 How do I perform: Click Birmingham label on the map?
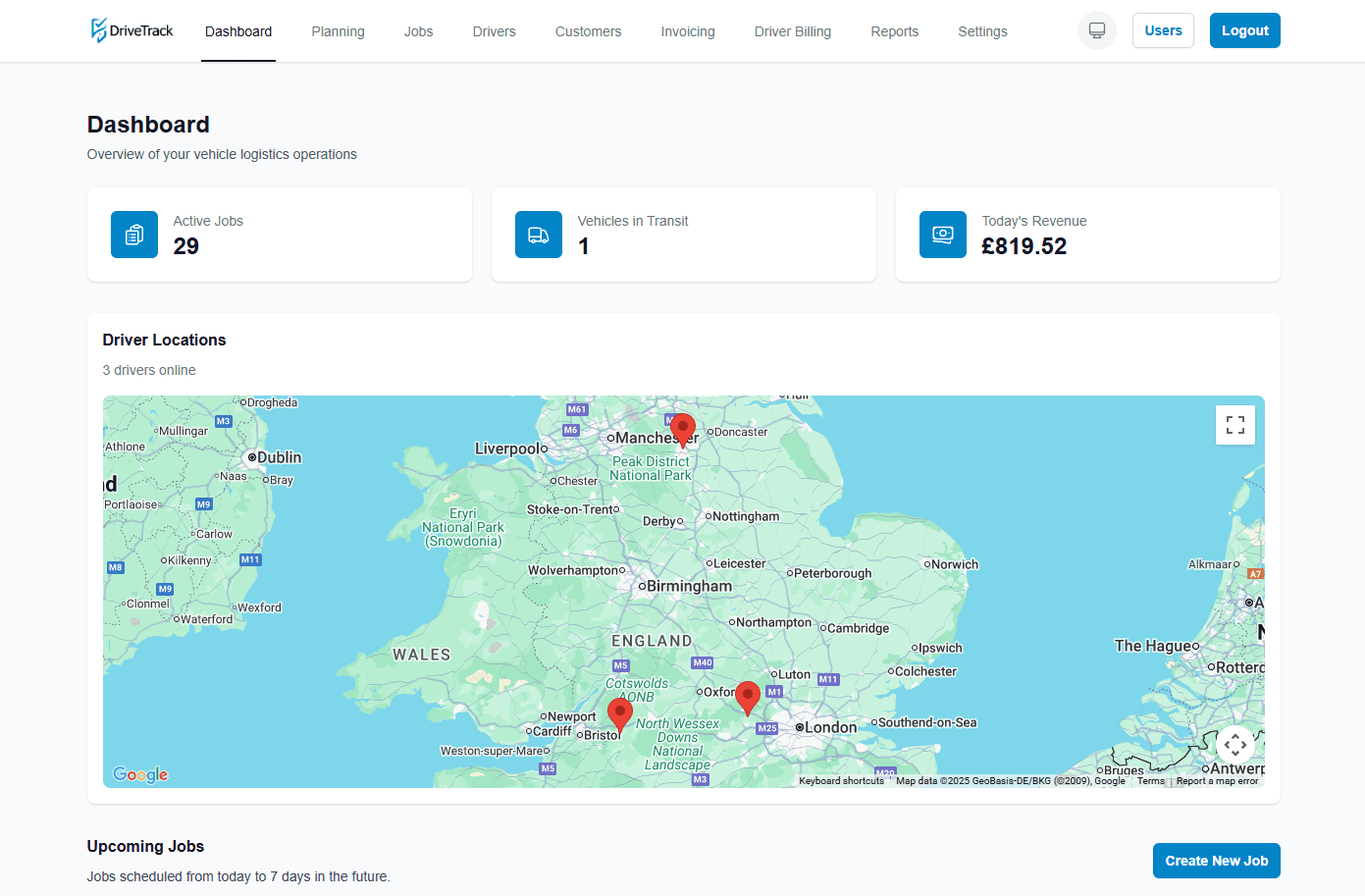click(x=689, y=586)
